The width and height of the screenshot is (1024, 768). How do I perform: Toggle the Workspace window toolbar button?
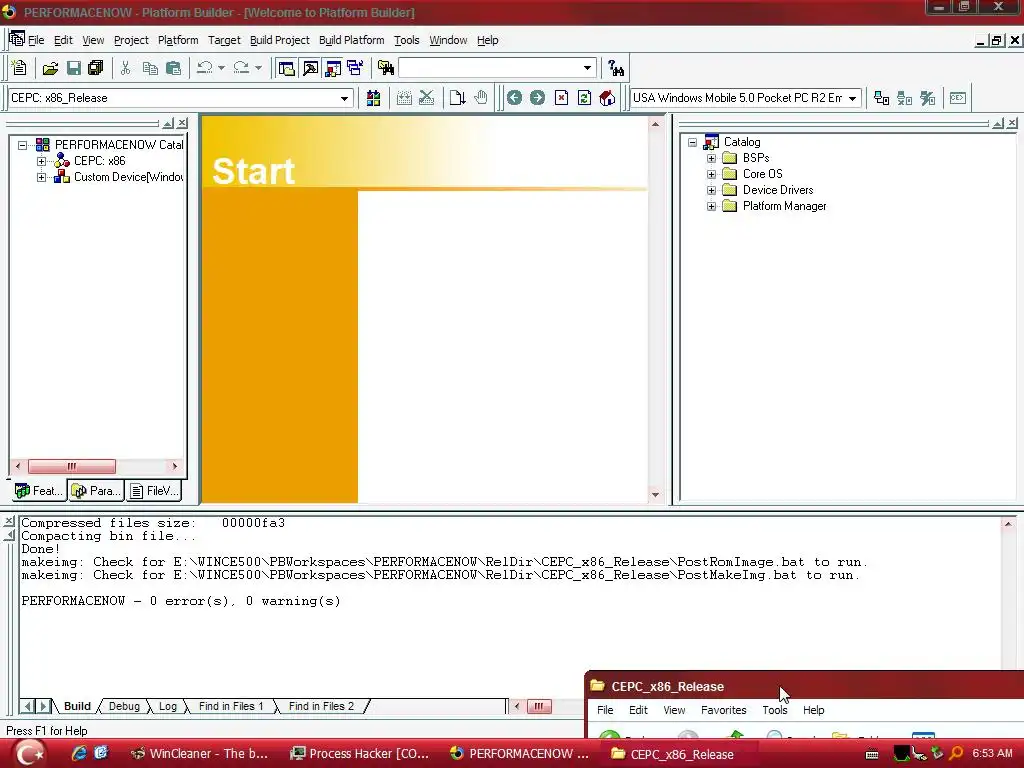click(x=286, y=68)
